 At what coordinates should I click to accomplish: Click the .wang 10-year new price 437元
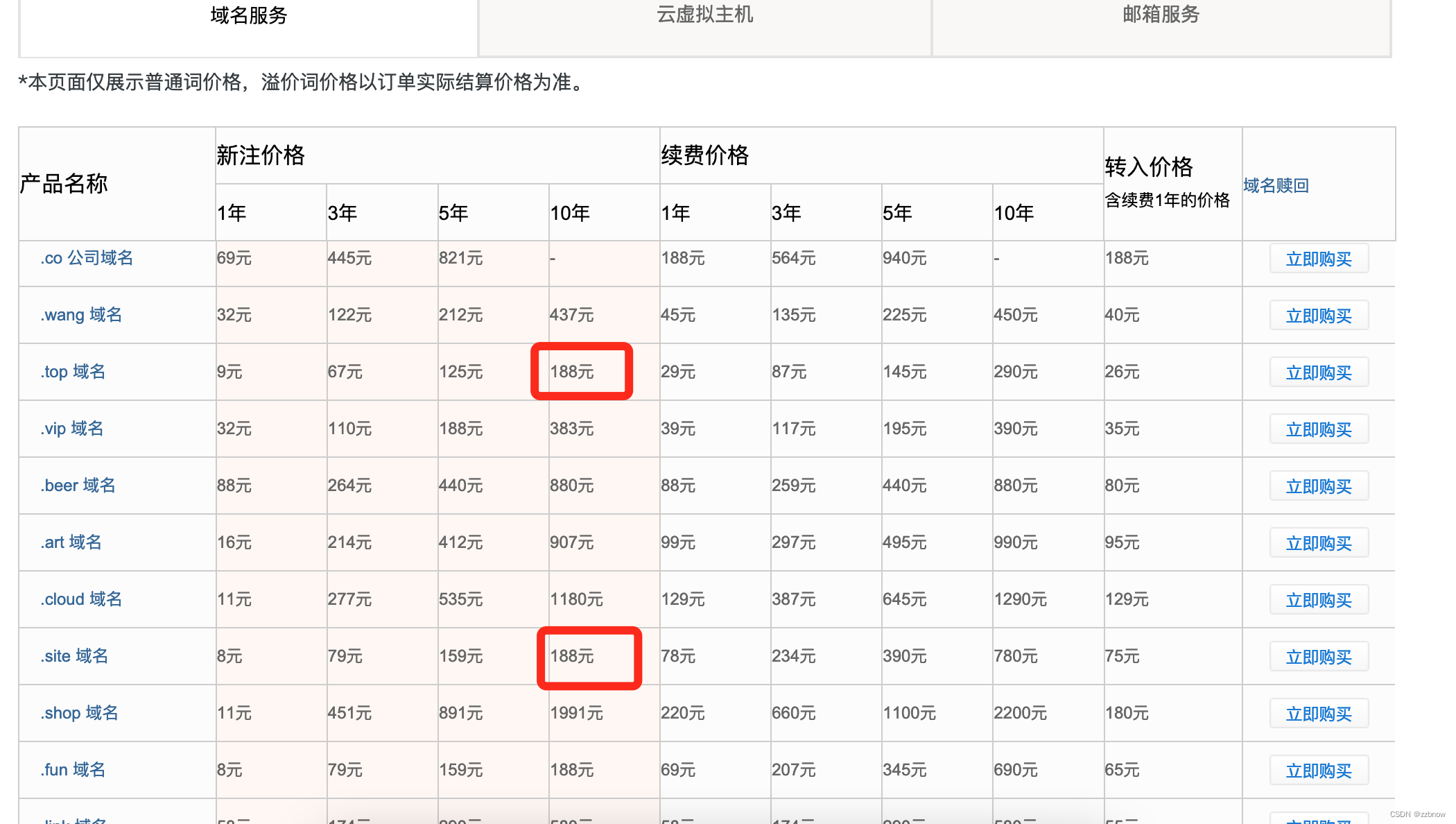(572, 315)
